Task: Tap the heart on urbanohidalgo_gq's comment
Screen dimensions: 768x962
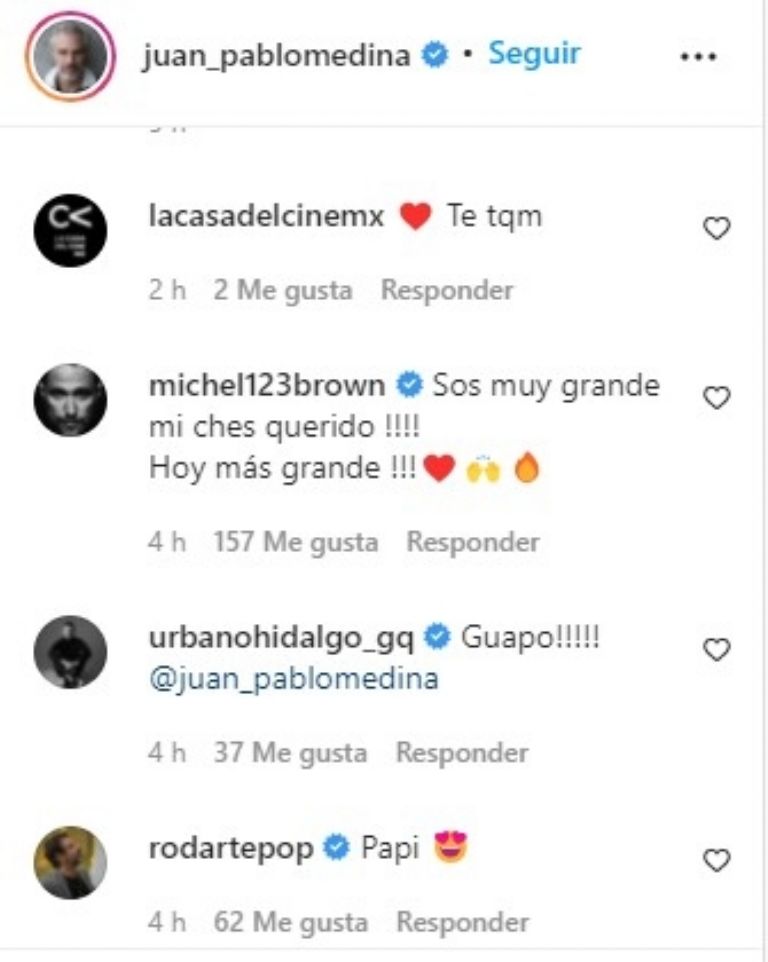Action: pyautogui.click(x=716, y=649)
